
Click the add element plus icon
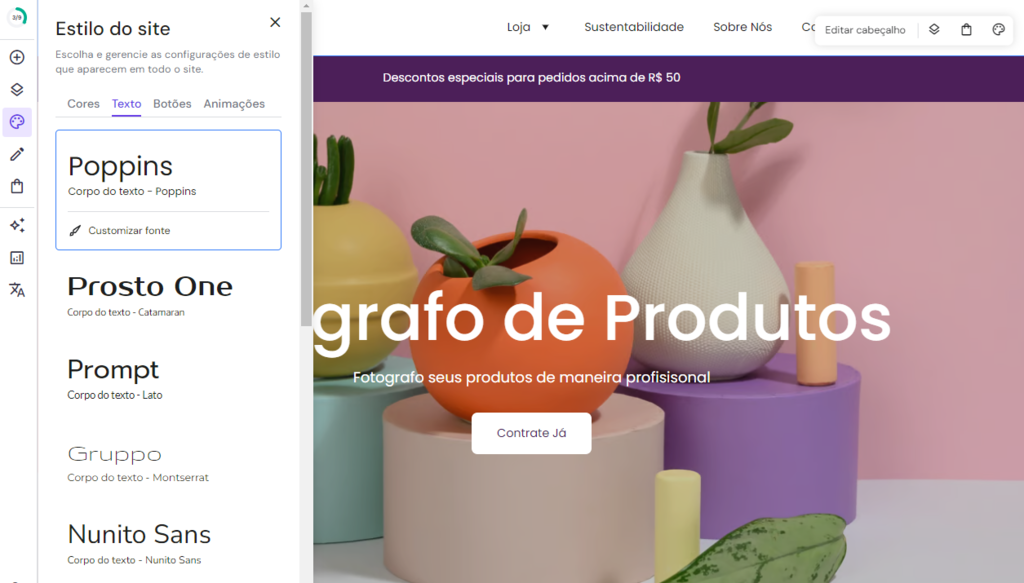pos(17,57)
